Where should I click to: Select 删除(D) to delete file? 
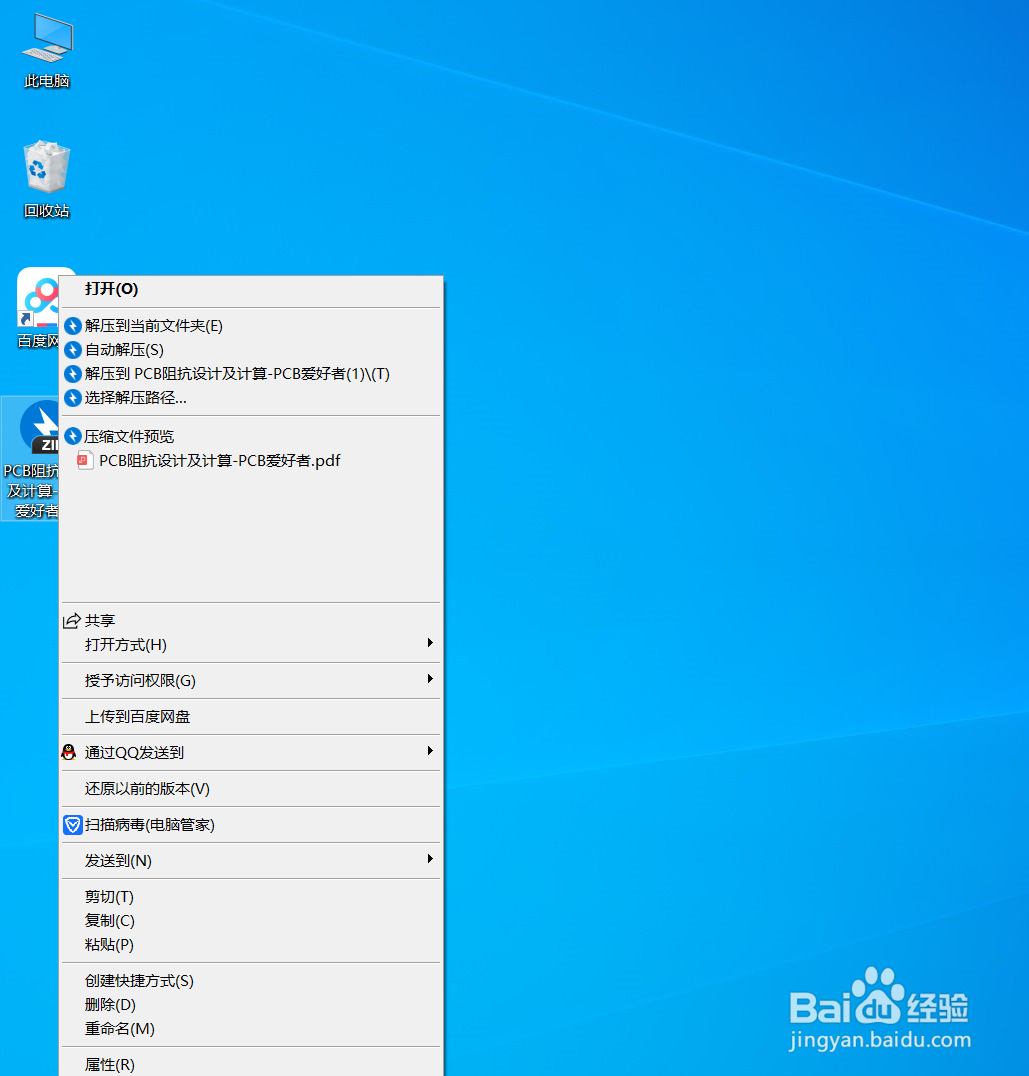click(x=250, y=1005)
